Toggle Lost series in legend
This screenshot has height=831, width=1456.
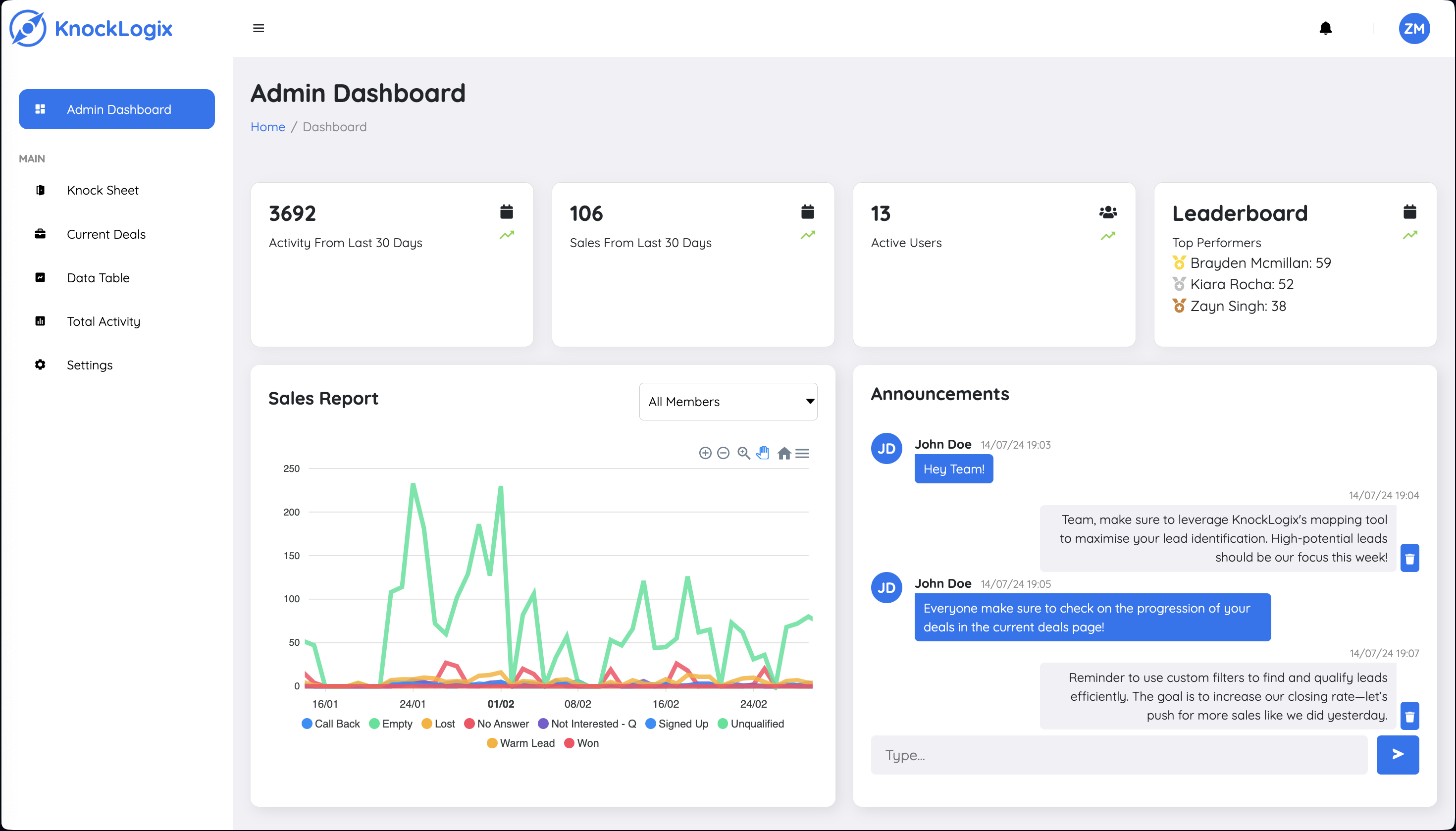click(438, 724)
